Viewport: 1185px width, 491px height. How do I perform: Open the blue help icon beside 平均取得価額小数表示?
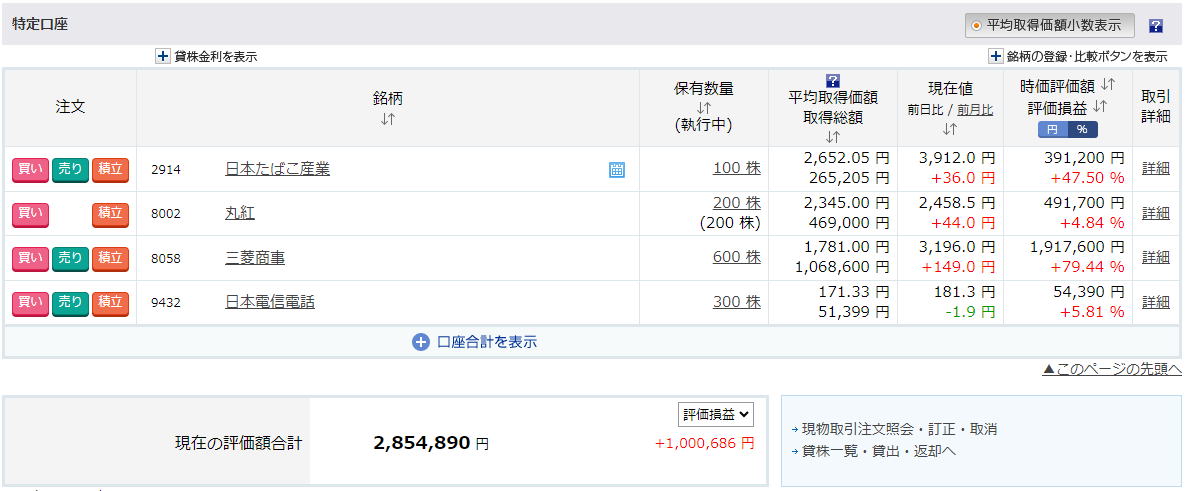coord(1156,26)
